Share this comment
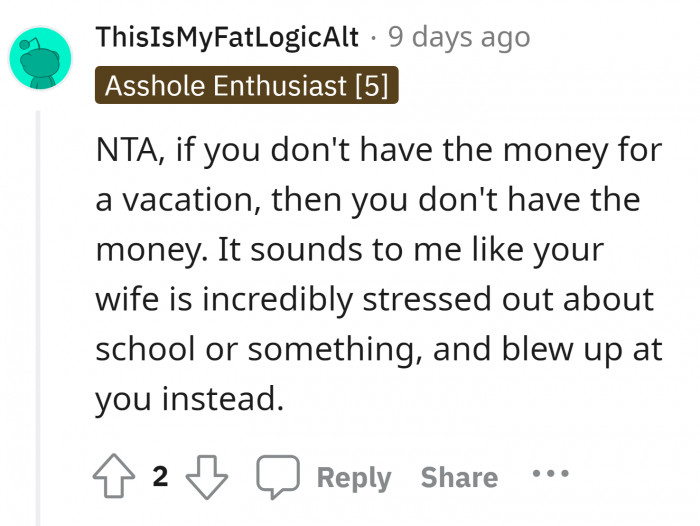The width and height of the screenshot is (700, 526). point(459,478)
